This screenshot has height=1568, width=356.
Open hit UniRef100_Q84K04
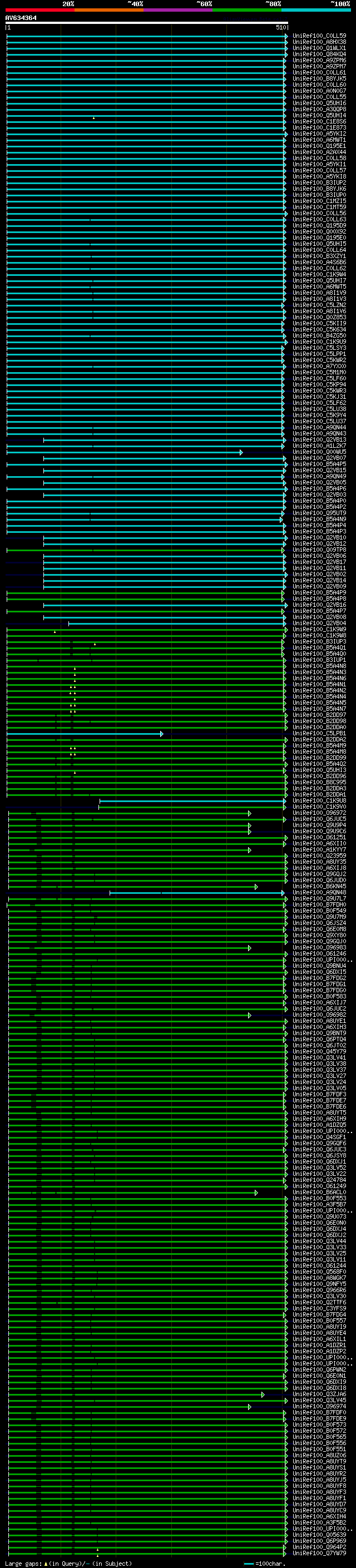[x=319, y=54]
